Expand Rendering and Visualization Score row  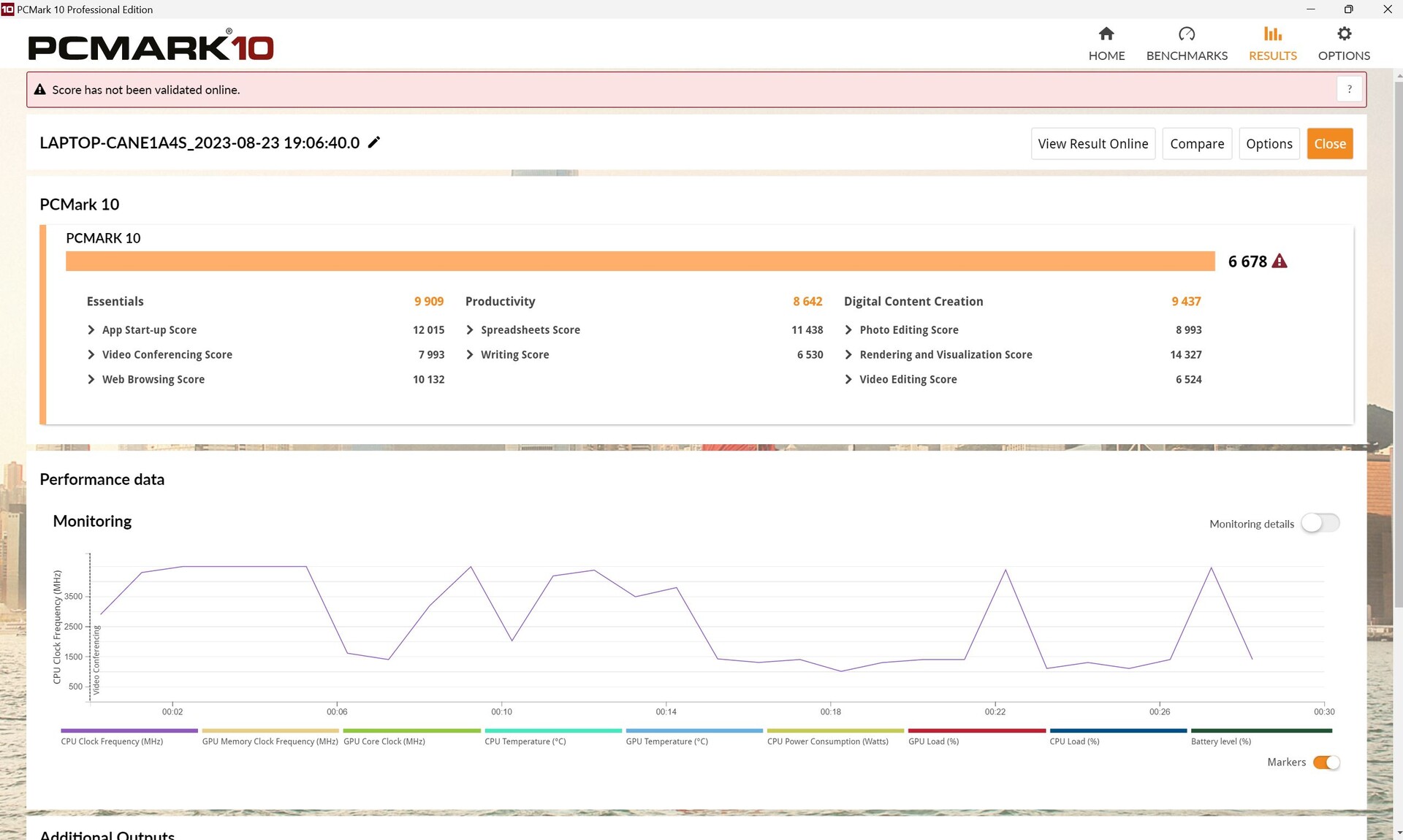[x=848, y=354]
